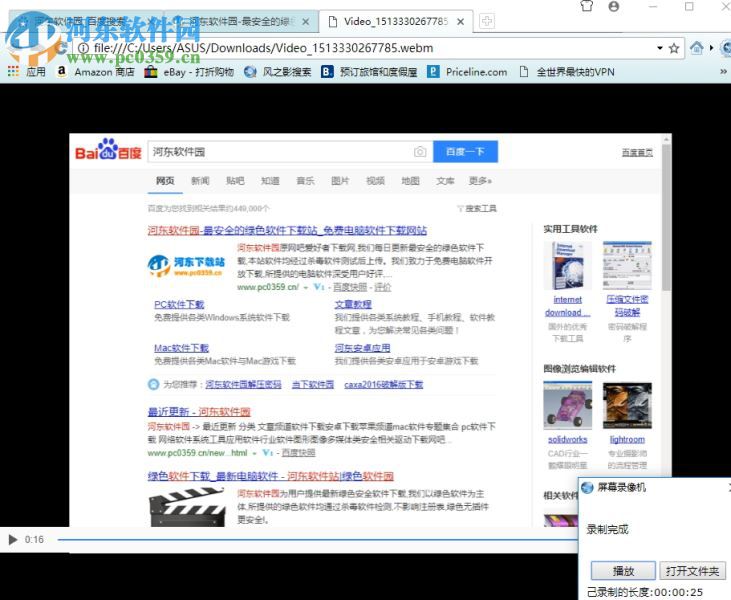Open the Apps shortcut in bookmarks bar
This screenshot has height=600, width=731.
pyautogui.click(x=26, y=72)
